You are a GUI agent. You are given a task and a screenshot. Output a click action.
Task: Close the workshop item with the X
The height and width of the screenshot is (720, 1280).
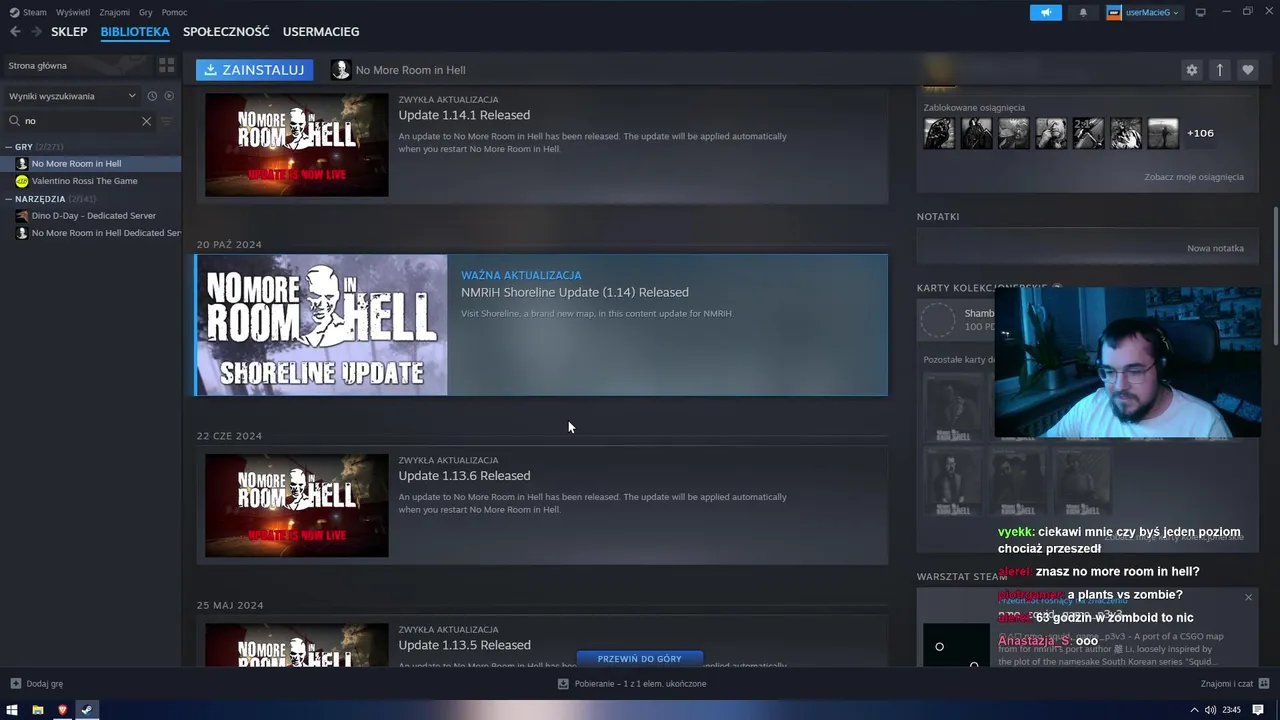pos(1248,597)
